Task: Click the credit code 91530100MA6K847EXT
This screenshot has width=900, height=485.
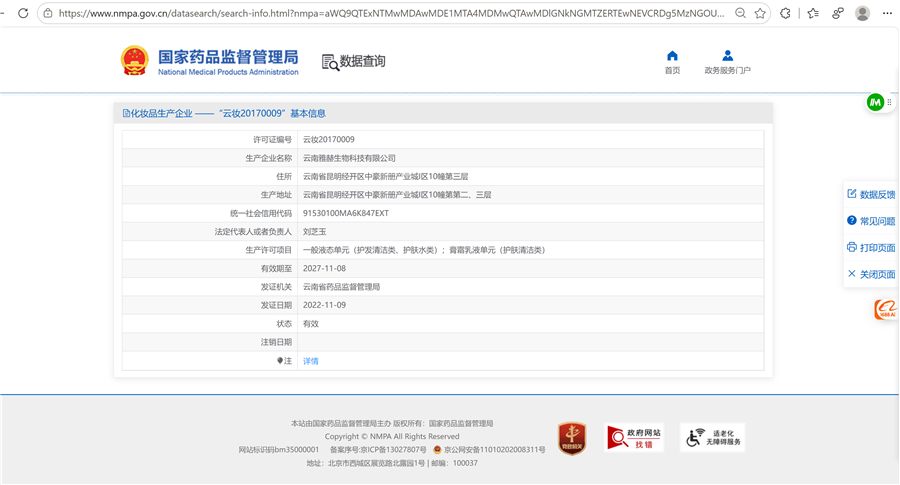Action: click(x=346, y=213)
